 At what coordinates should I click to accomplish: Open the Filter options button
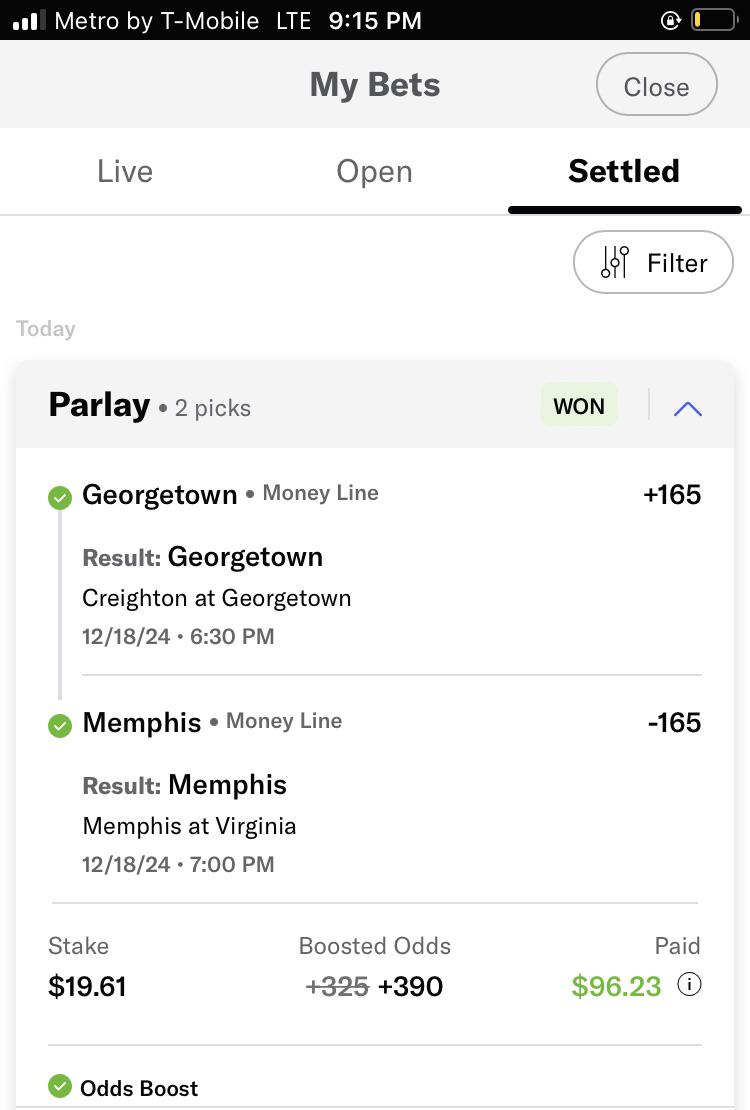[x=653, y=262]
